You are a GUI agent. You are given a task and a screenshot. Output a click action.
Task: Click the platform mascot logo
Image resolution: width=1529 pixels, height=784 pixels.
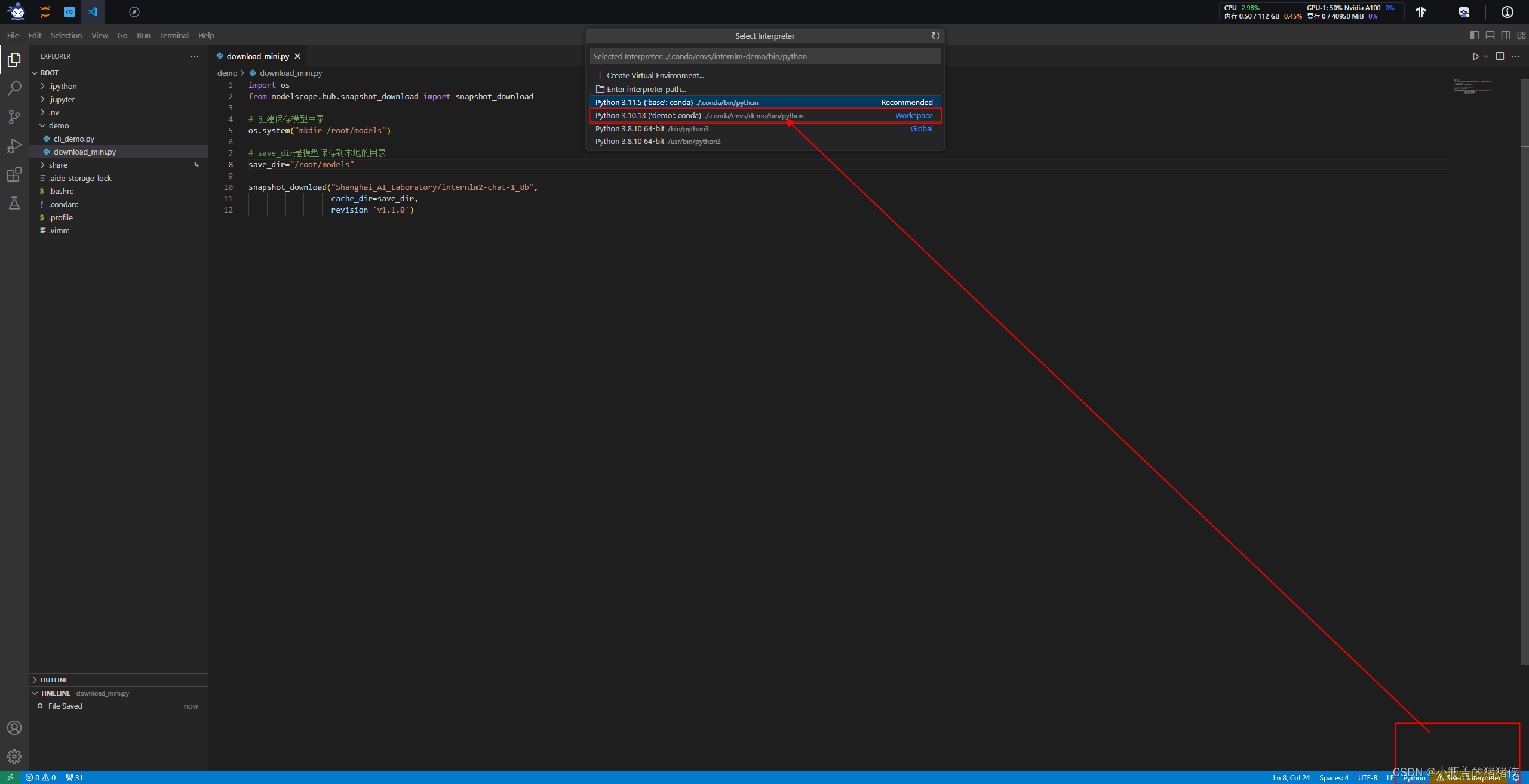point(17,11)
